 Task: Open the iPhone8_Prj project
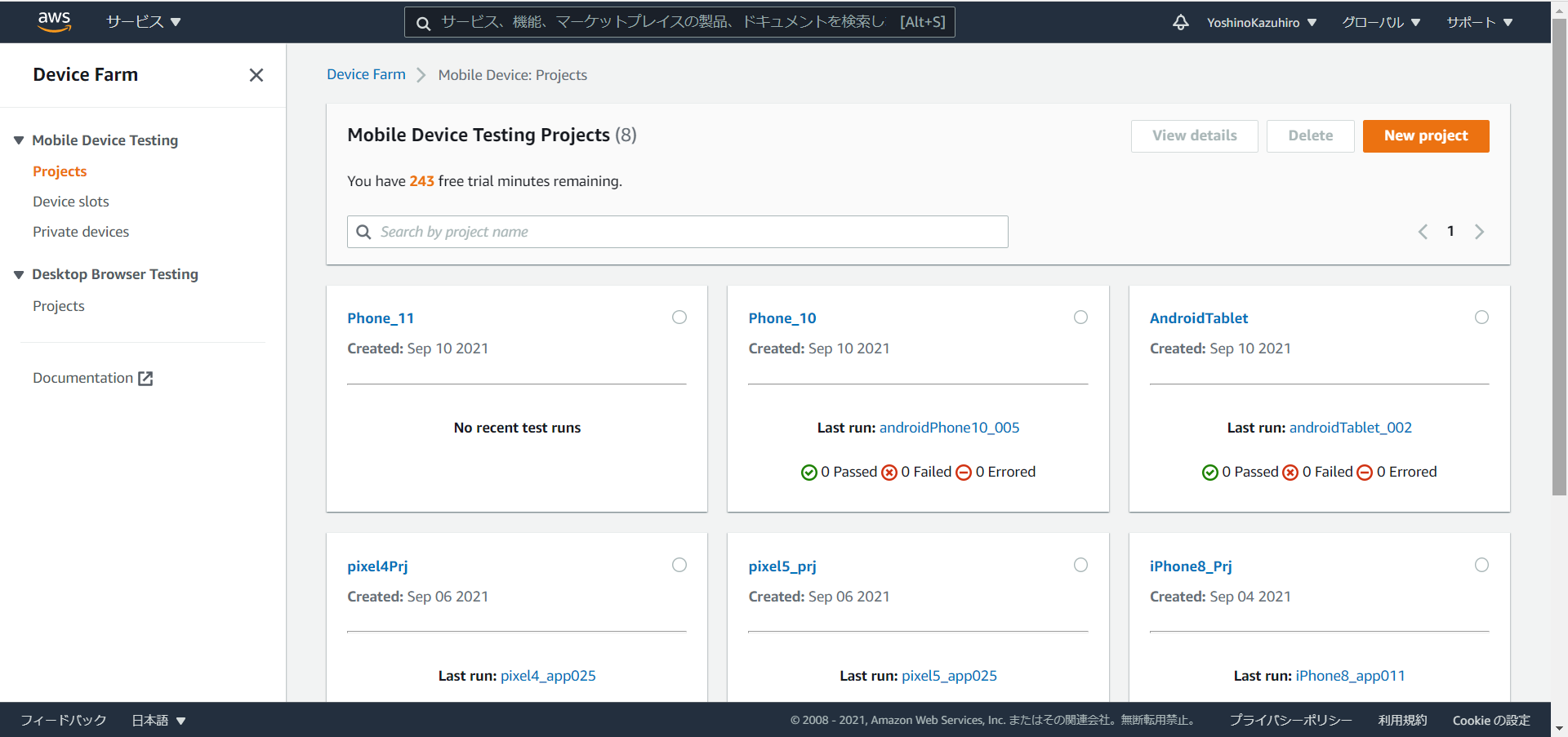[x=1191, y=566]
